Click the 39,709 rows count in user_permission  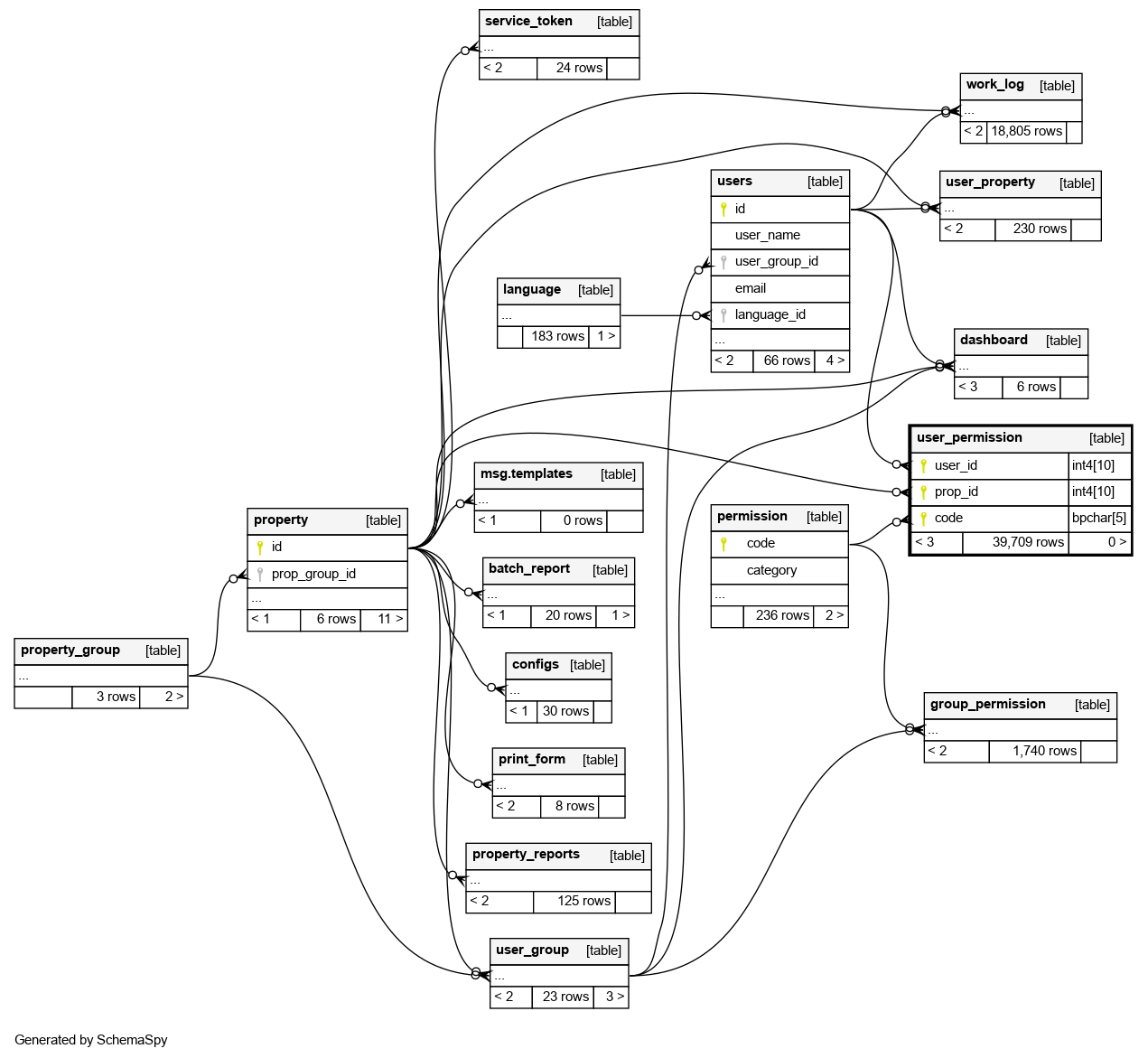[1027, 542]
